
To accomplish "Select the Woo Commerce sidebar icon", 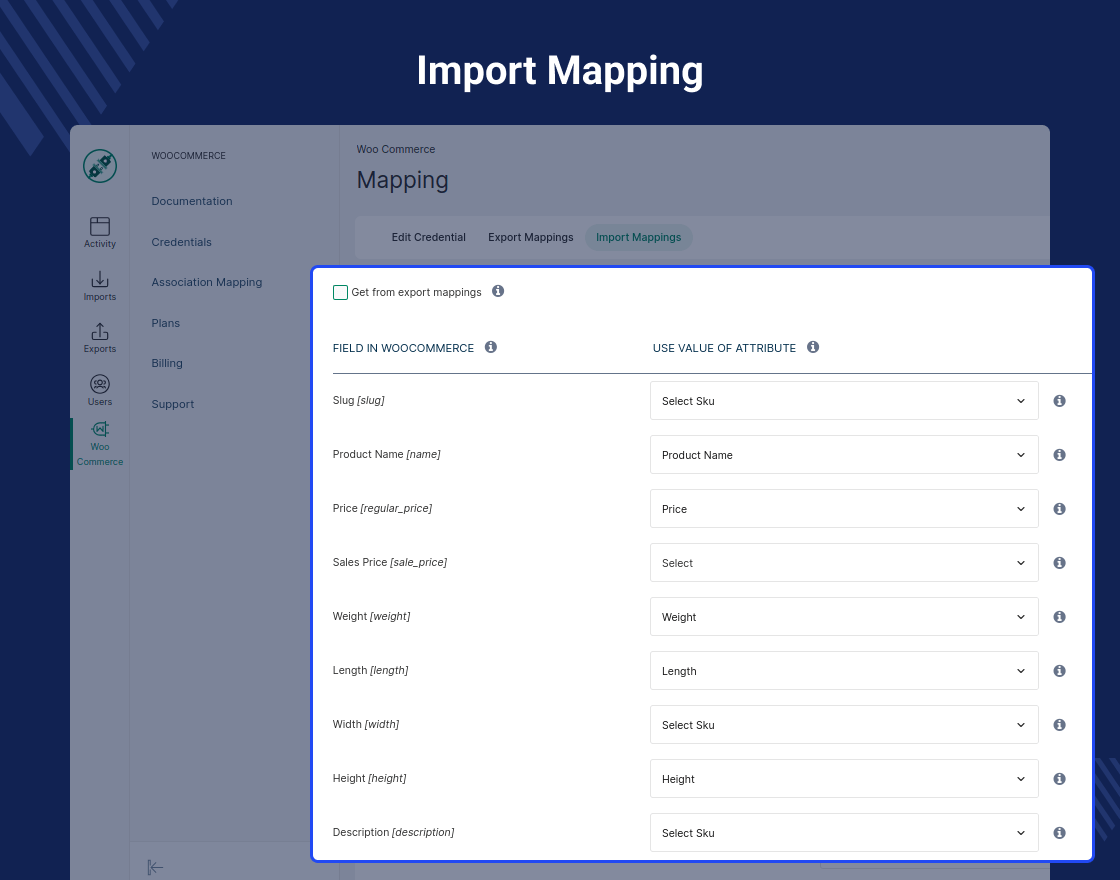I will coord(100,444).
